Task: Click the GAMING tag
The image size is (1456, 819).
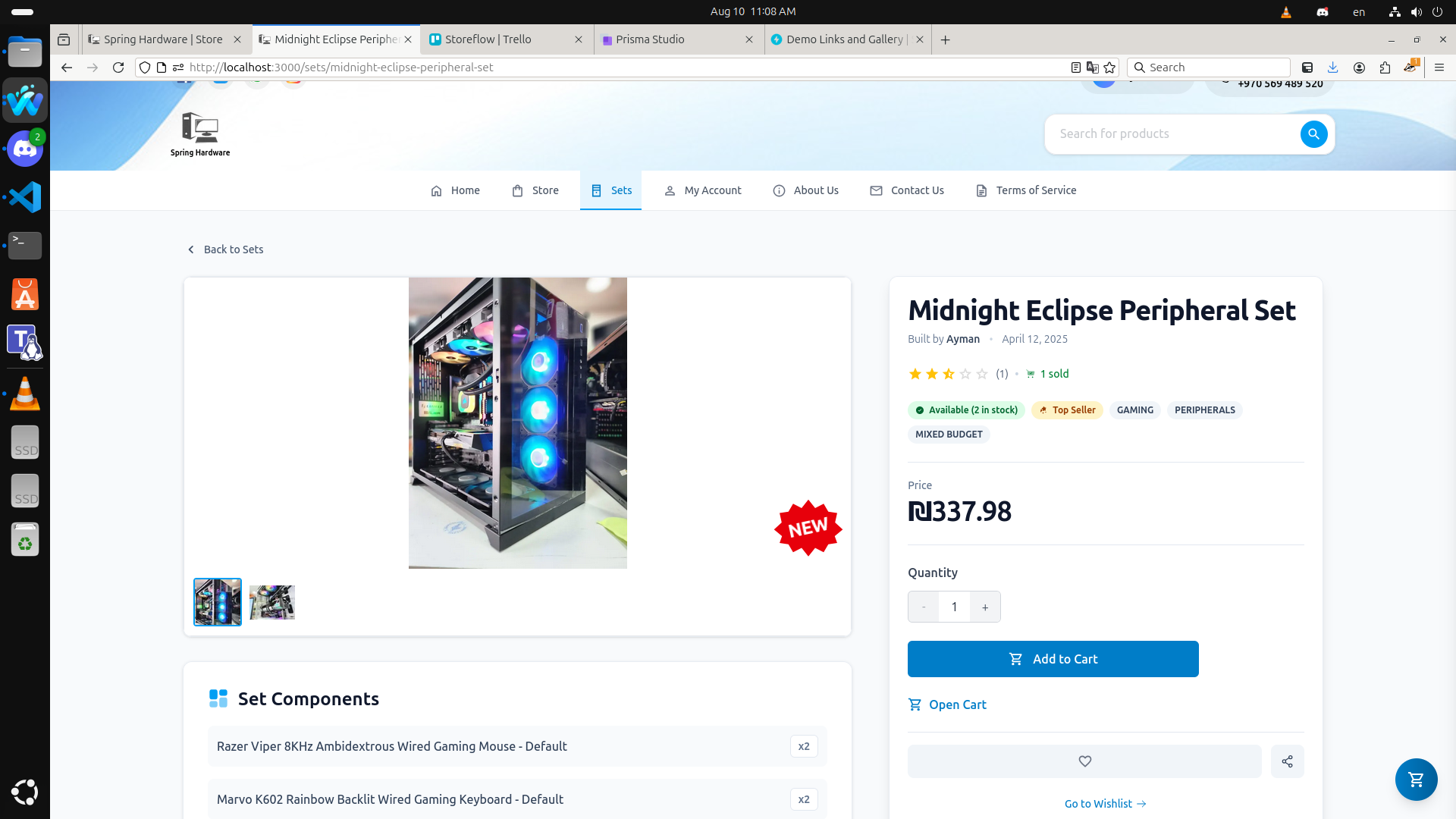Action: pyautogui.click(x=1134, y=410)
